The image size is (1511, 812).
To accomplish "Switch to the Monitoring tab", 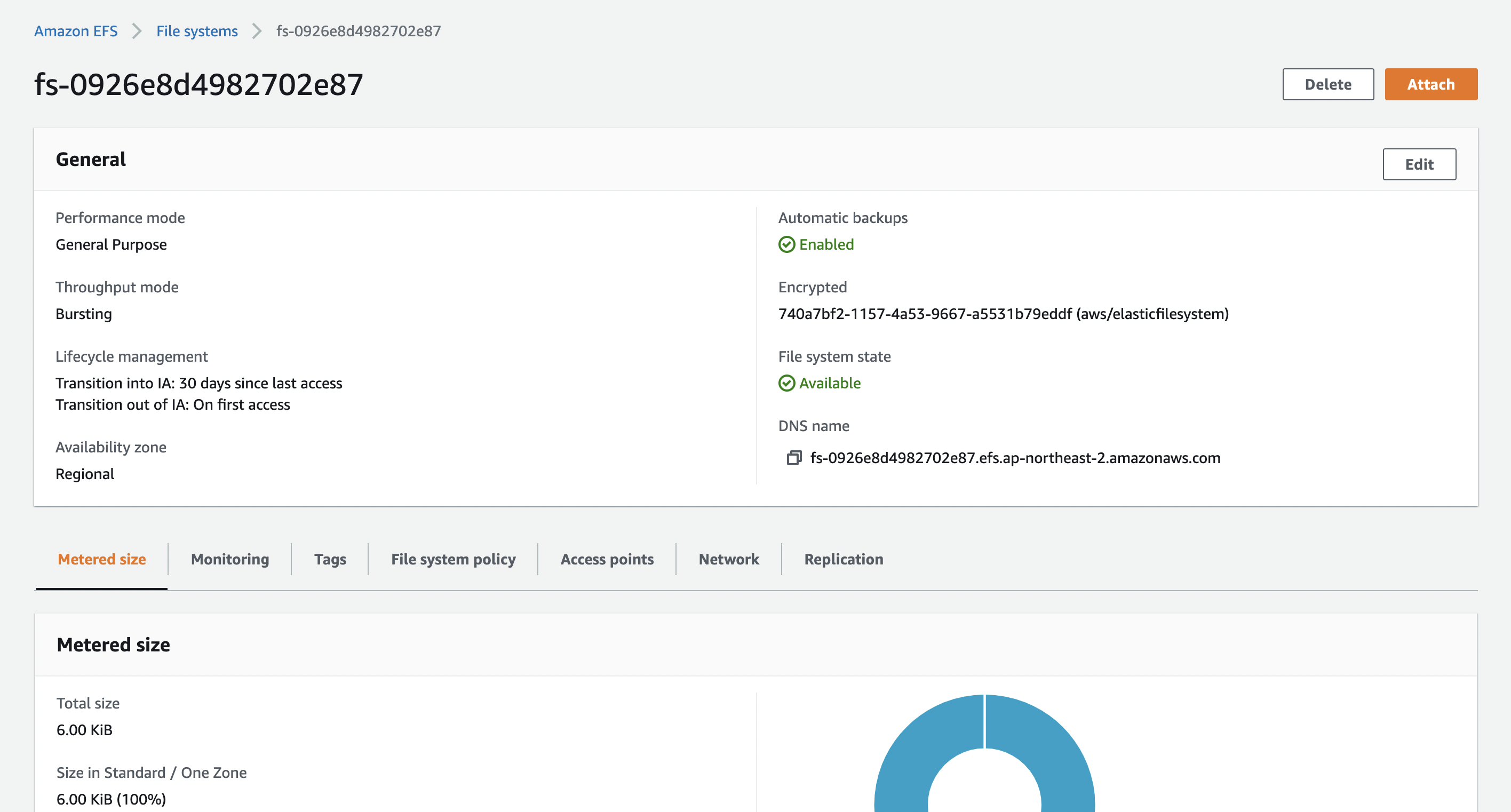I will tap(230, 559).
